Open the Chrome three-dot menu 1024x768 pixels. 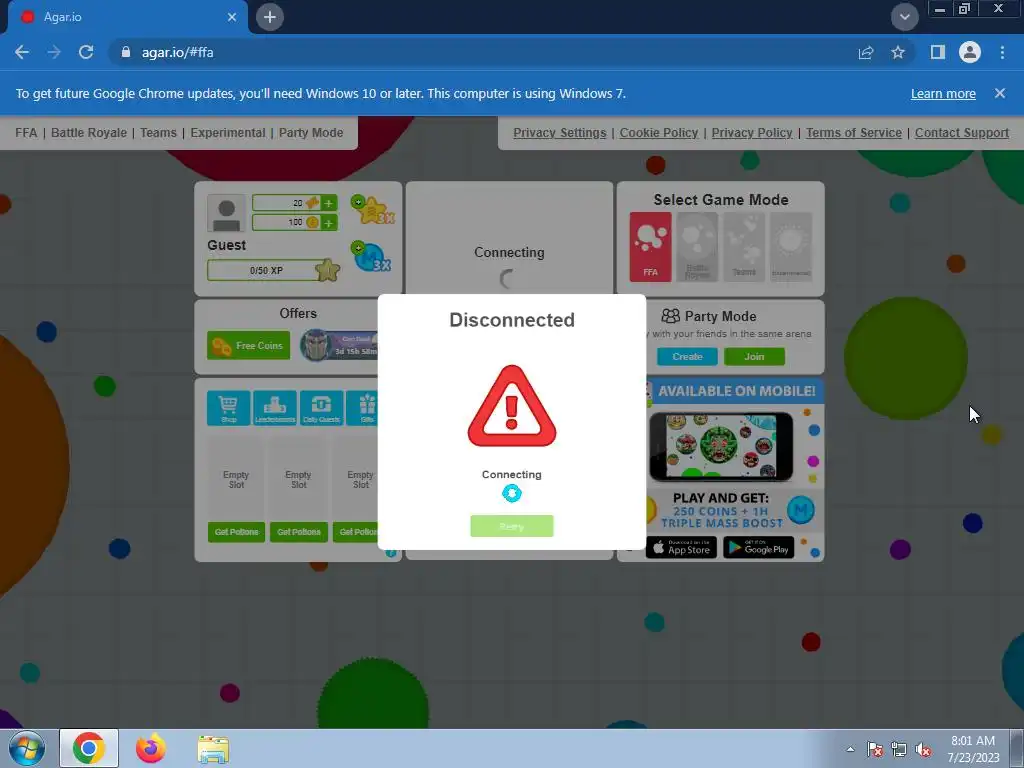(x=1002, y=52)
